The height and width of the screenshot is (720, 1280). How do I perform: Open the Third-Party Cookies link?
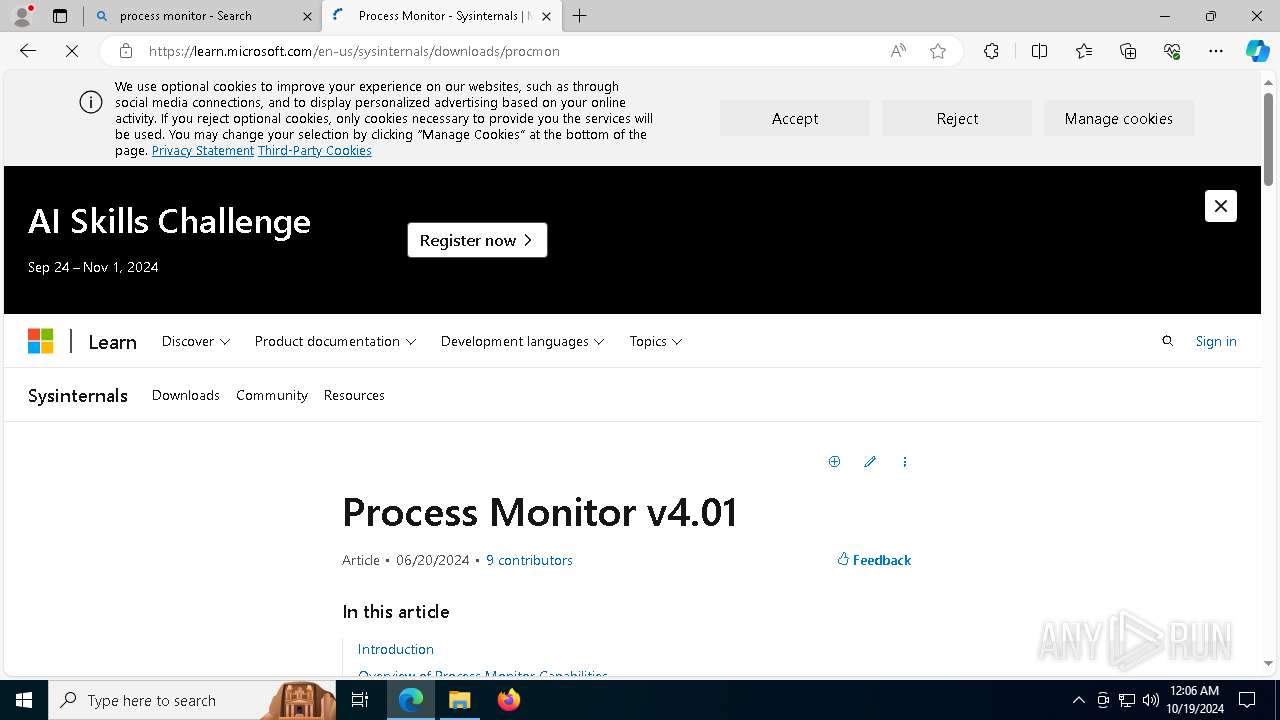[x=315, y=151]
